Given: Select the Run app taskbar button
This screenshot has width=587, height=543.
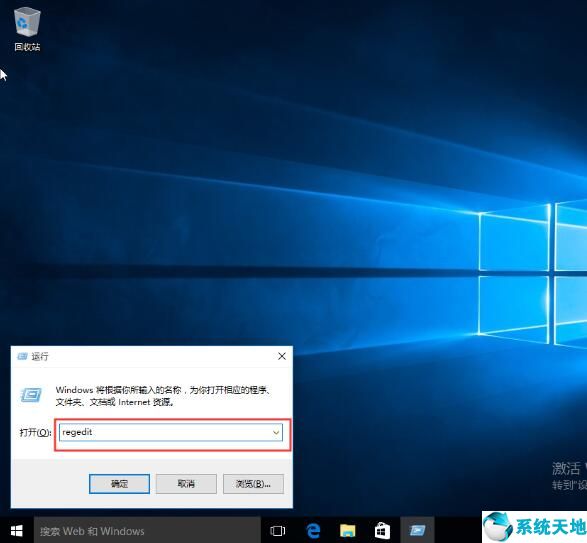Looking at the screenshot, I should click(x=417, y=531).
